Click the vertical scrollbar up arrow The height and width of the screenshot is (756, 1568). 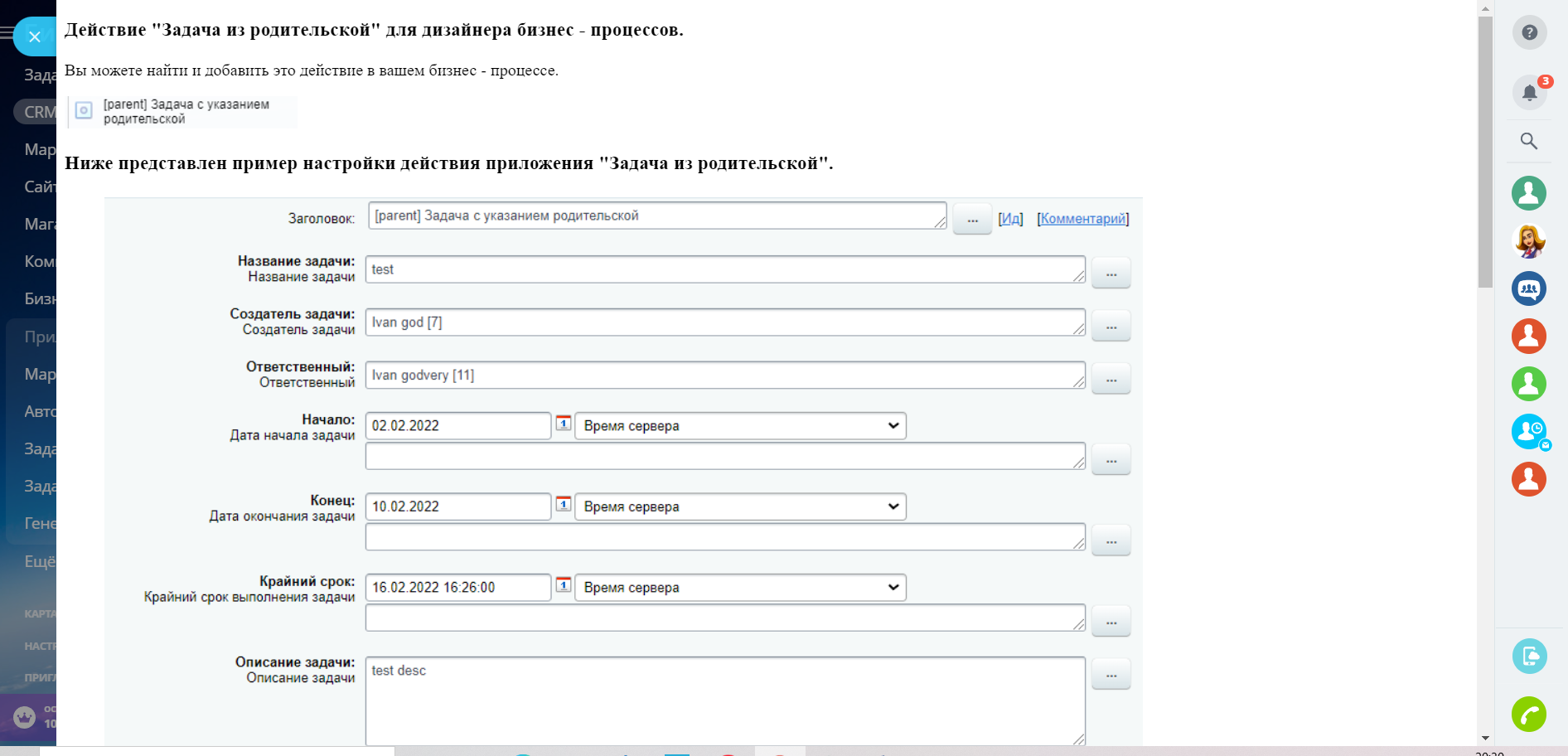point(1485,8)
